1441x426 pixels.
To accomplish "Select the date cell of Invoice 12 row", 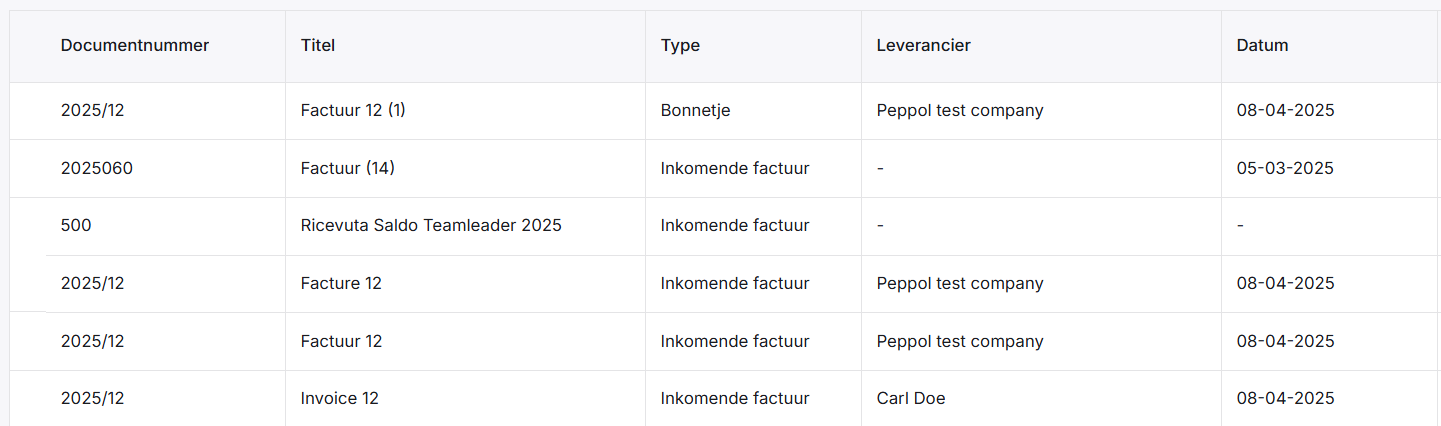I will [1286, 398].
